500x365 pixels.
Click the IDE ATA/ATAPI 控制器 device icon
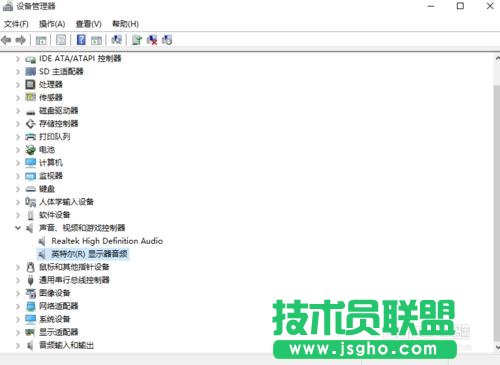30,59
